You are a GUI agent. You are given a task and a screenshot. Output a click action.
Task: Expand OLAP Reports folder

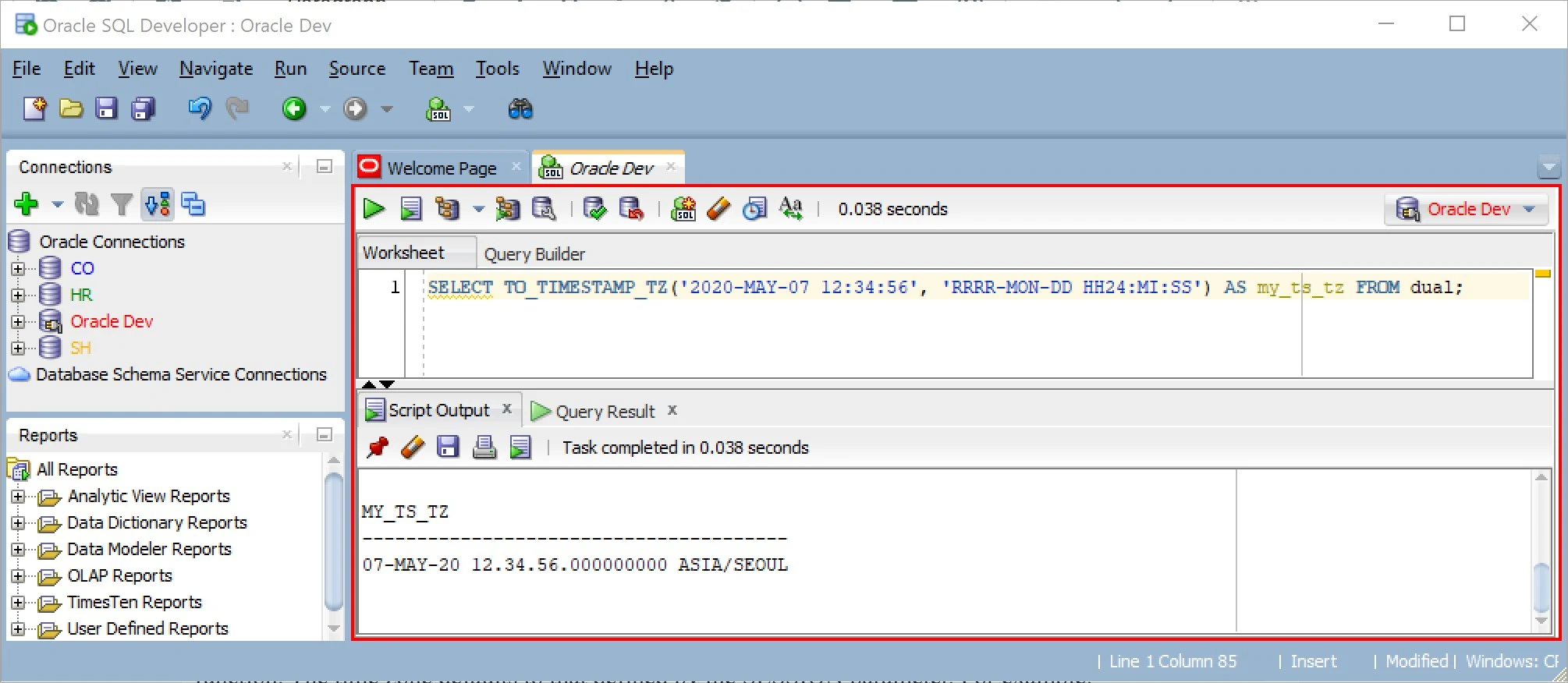[18, 576]
